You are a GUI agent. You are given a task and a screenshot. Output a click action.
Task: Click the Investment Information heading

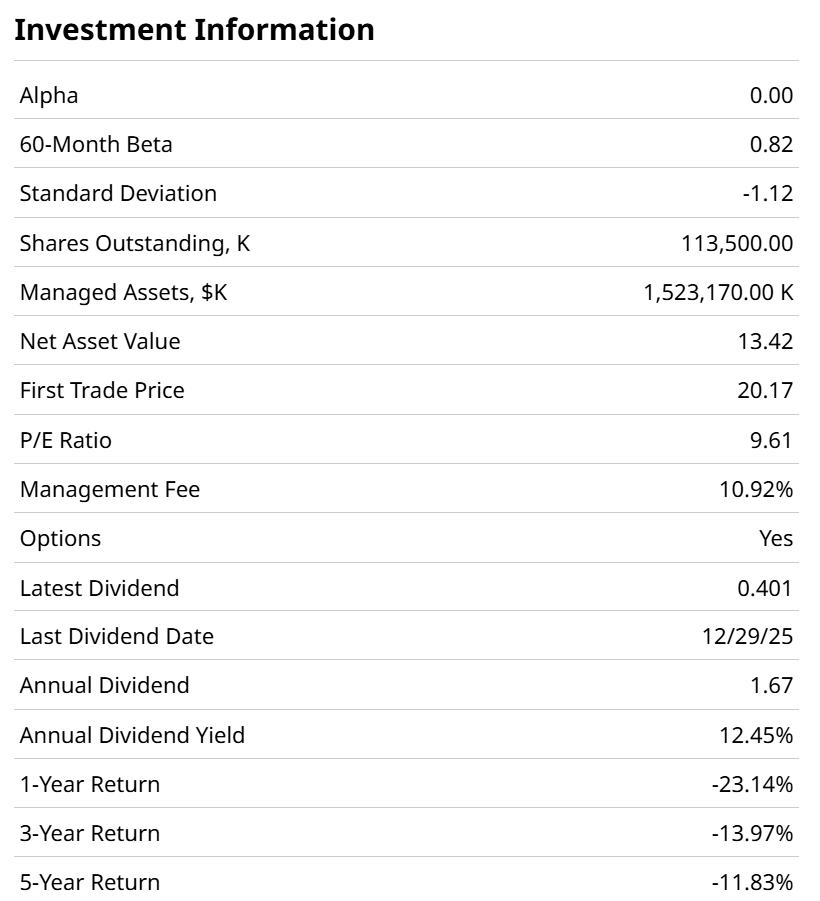(x=194, y=30)
